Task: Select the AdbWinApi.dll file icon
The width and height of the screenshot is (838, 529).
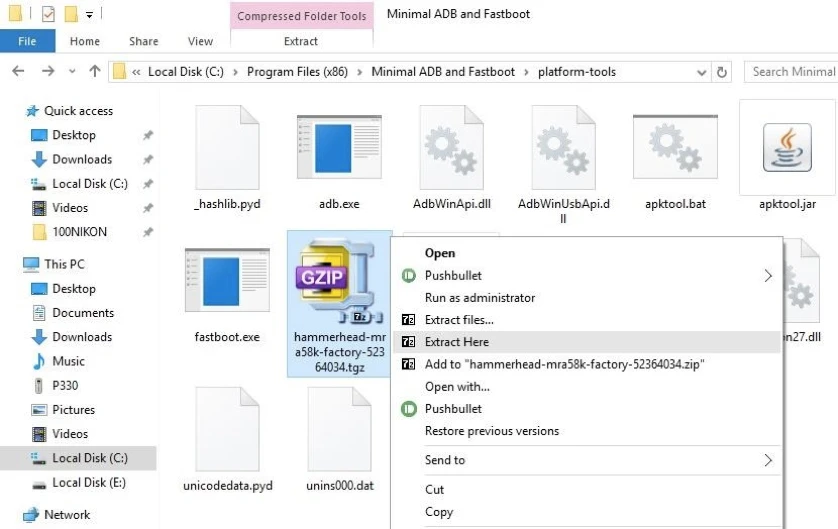Action: [x=451, y=151]
